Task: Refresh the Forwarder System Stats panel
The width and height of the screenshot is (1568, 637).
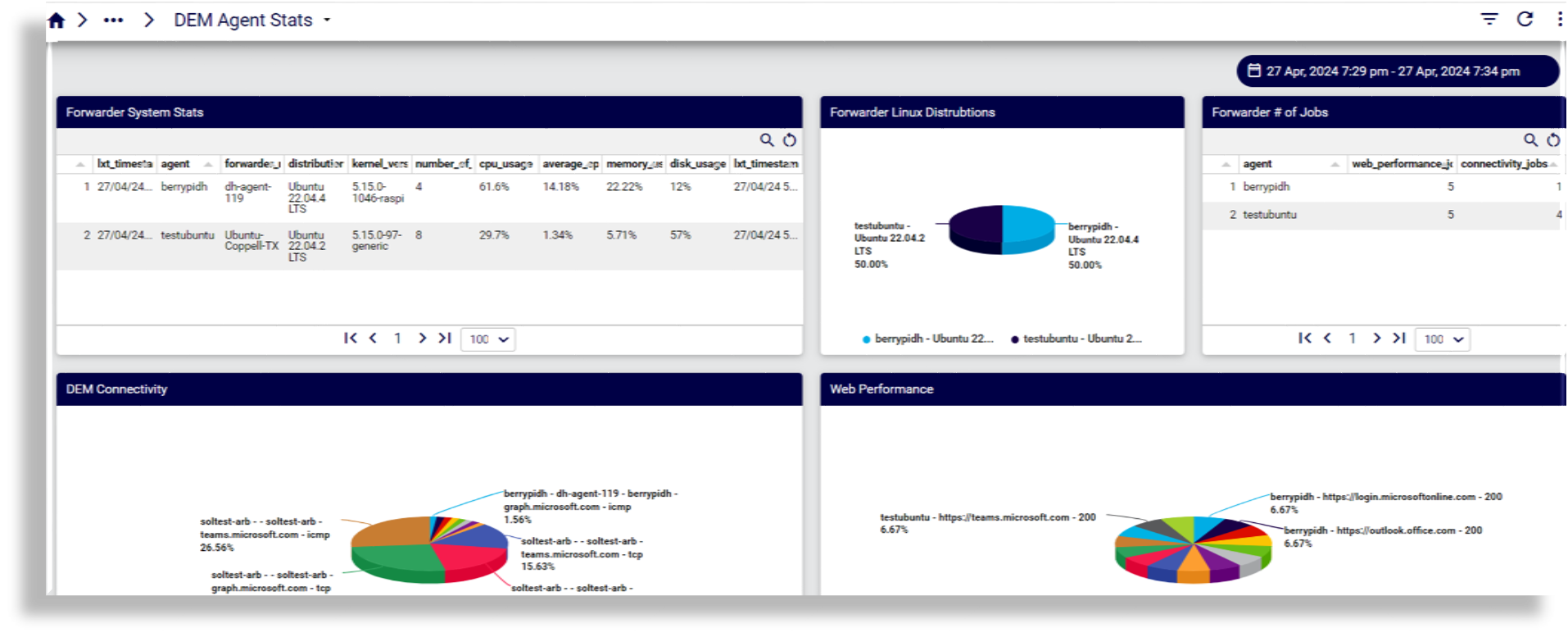Action: click(790, 140)
